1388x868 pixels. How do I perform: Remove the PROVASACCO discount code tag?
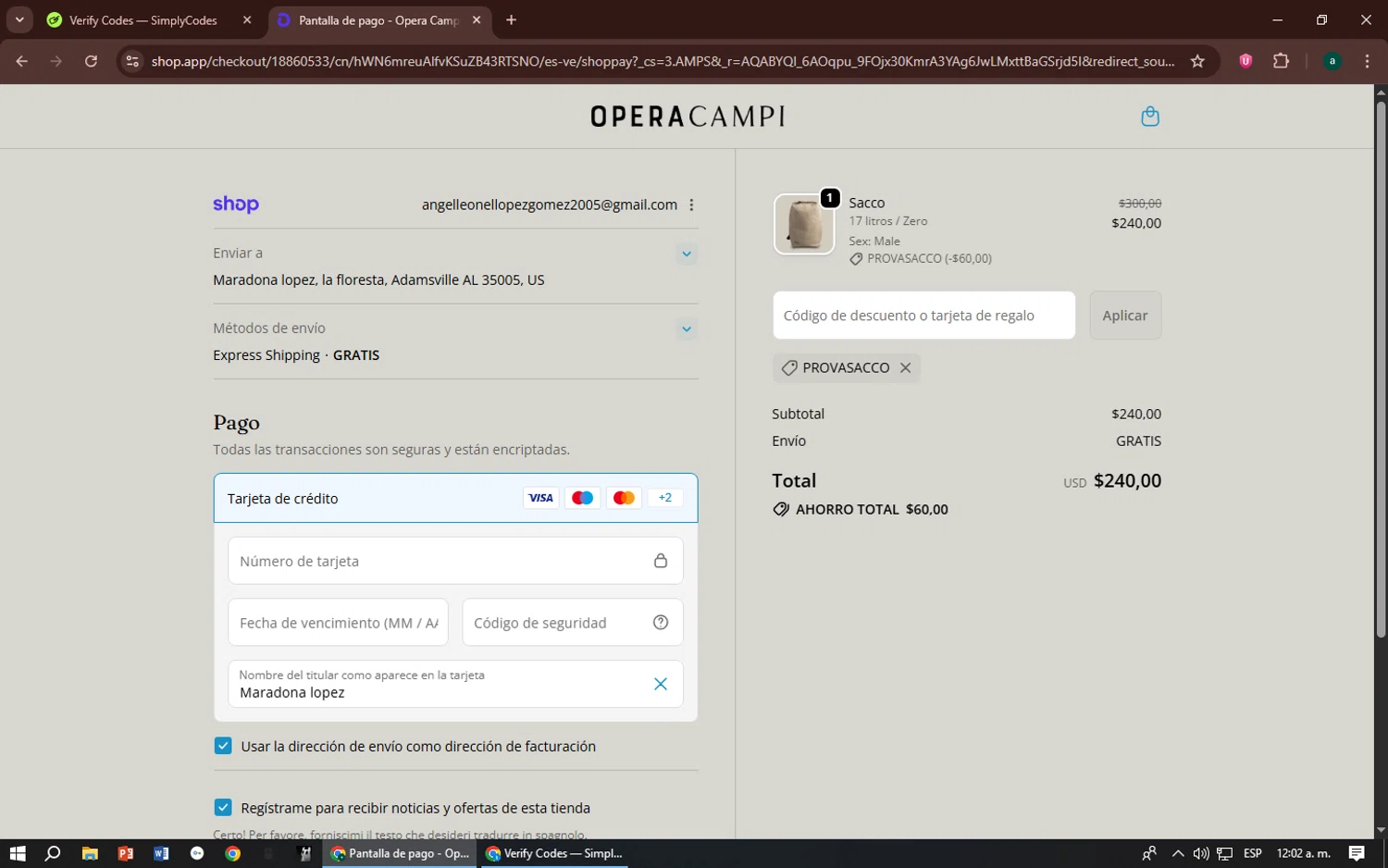[x=905, y=367]
